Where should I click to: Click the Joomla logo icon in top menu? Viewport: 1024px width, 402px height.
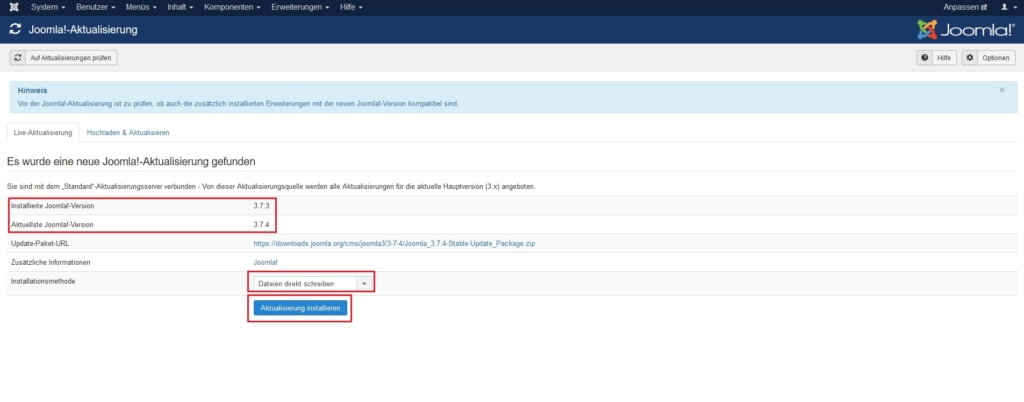(x=15, y=7)
